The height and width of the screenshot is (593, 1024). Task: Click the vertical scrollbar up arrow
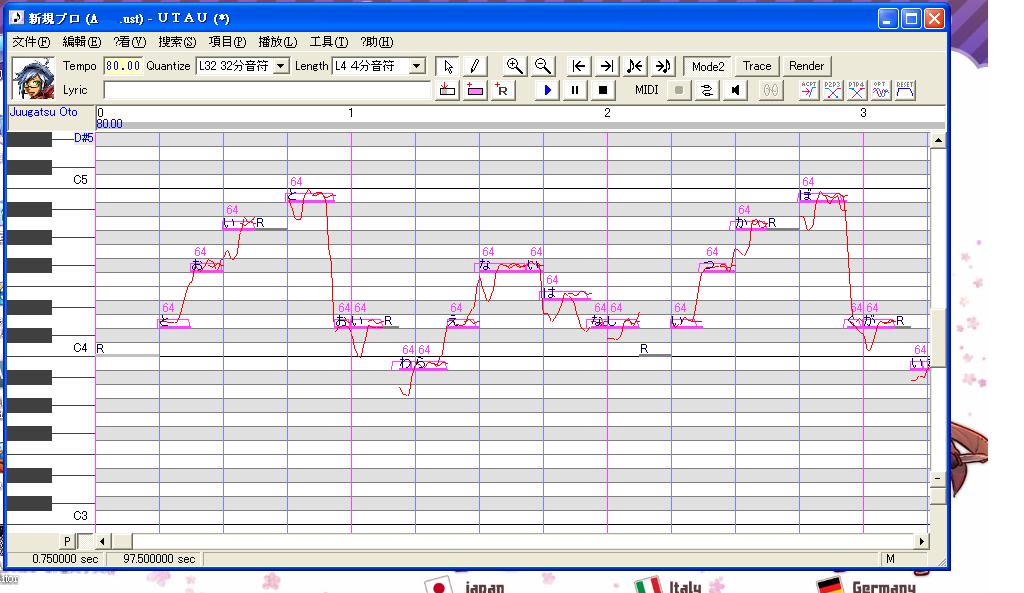click(x=938, y=140)
